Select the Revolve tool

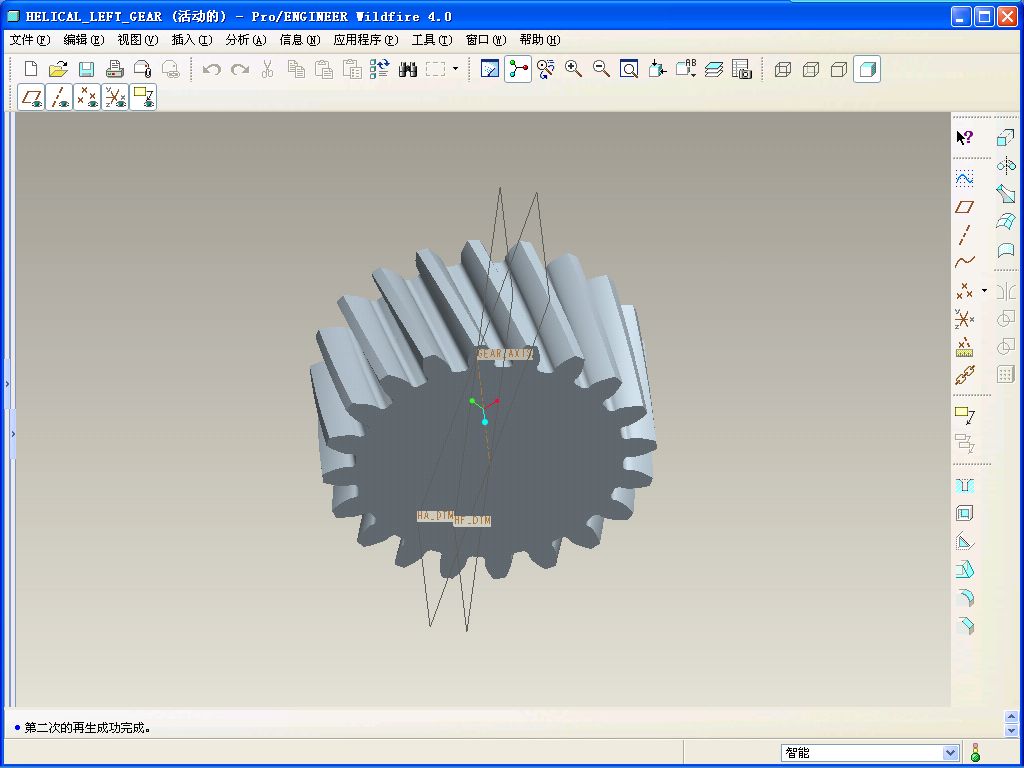tap(1006, 165)
